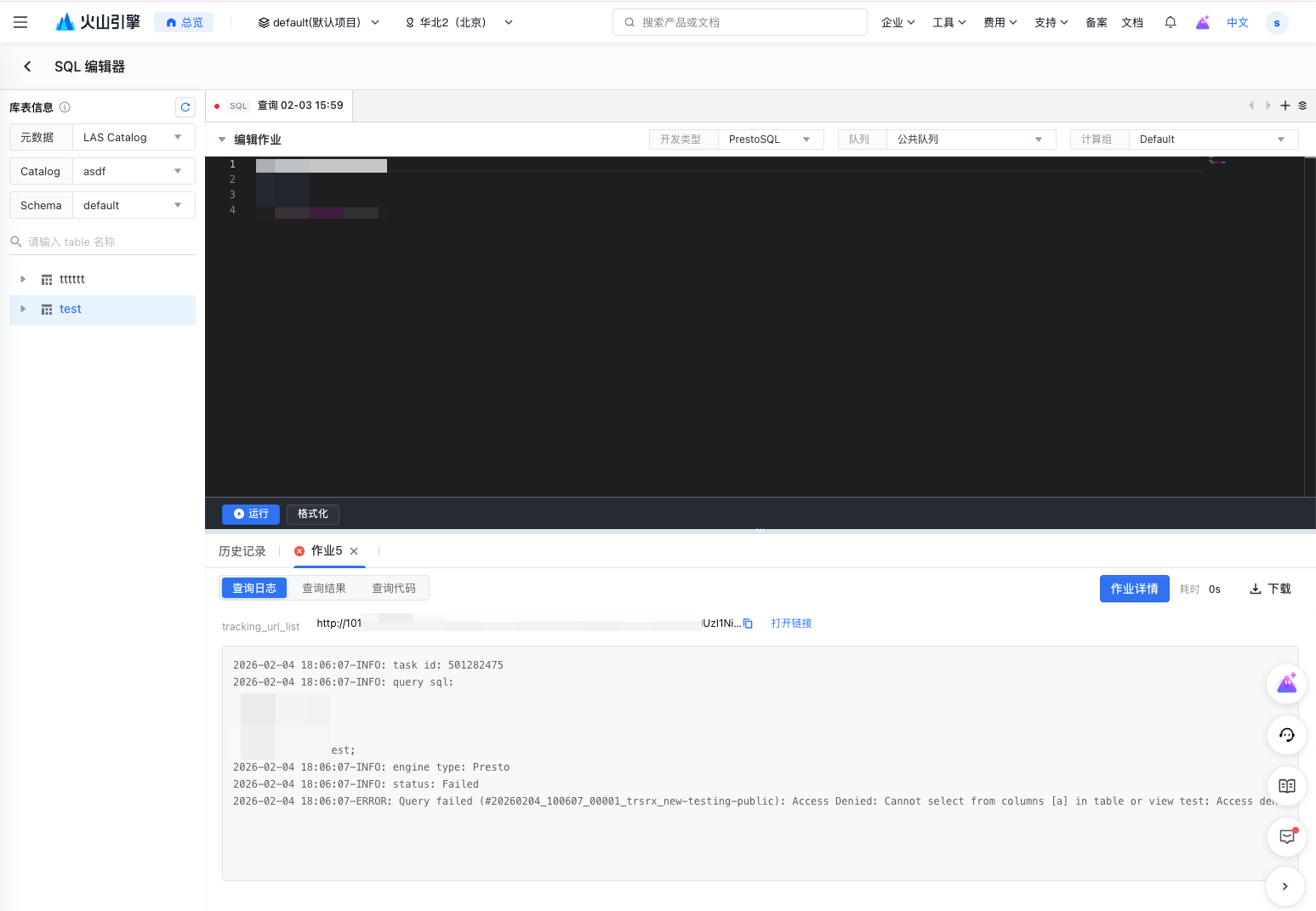Click the 打开链接 link

[x=791, y=623]
